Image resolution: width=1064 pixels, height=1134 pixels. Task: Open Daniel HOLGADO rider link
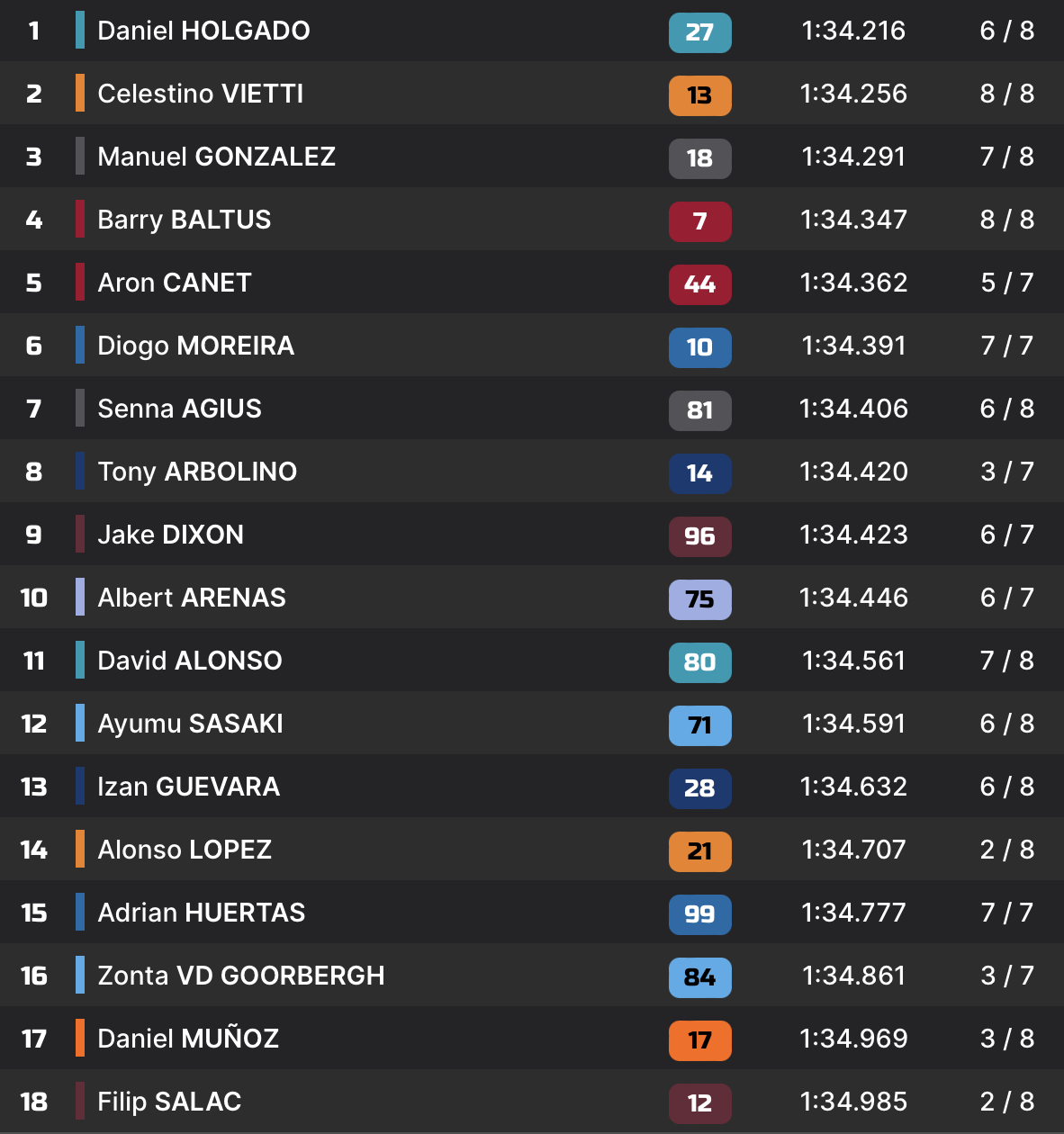coord(203,31)
